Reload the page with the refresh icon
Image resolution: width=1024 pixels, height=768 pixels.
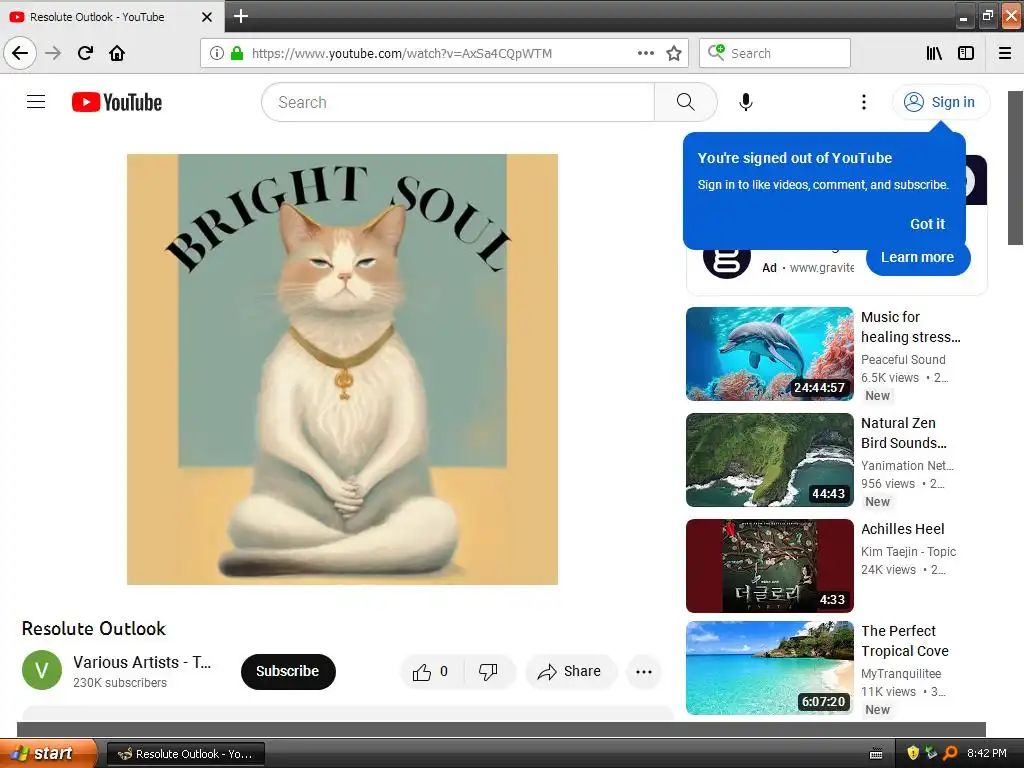point(85,53)
